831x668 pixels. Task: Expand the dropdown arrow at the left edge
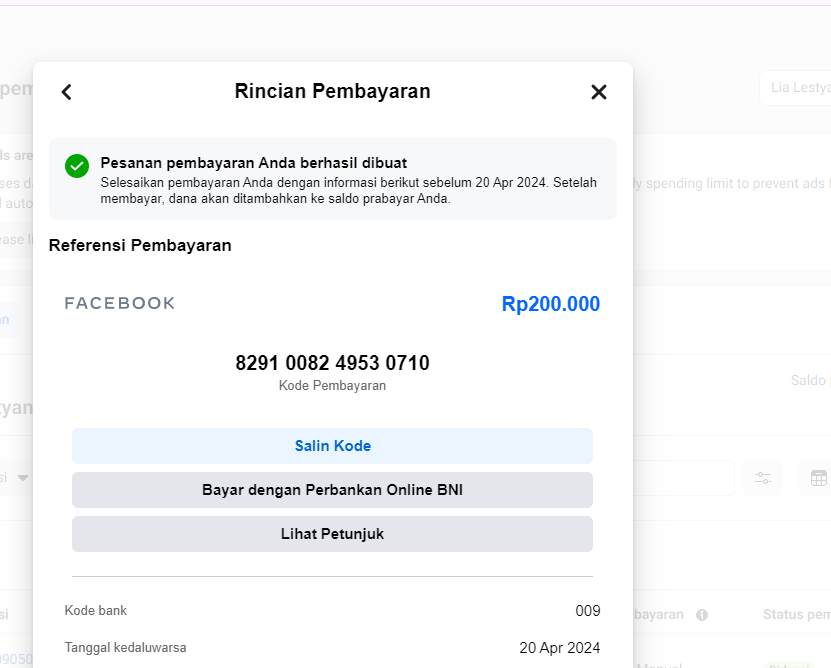click(x=22, y=478)
